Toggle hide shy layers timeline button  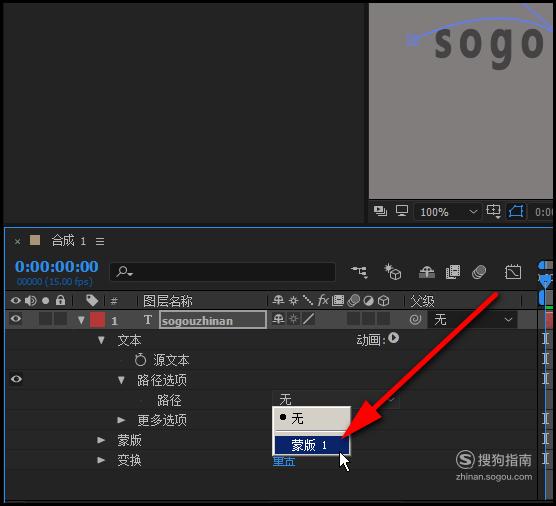[427, 272]
